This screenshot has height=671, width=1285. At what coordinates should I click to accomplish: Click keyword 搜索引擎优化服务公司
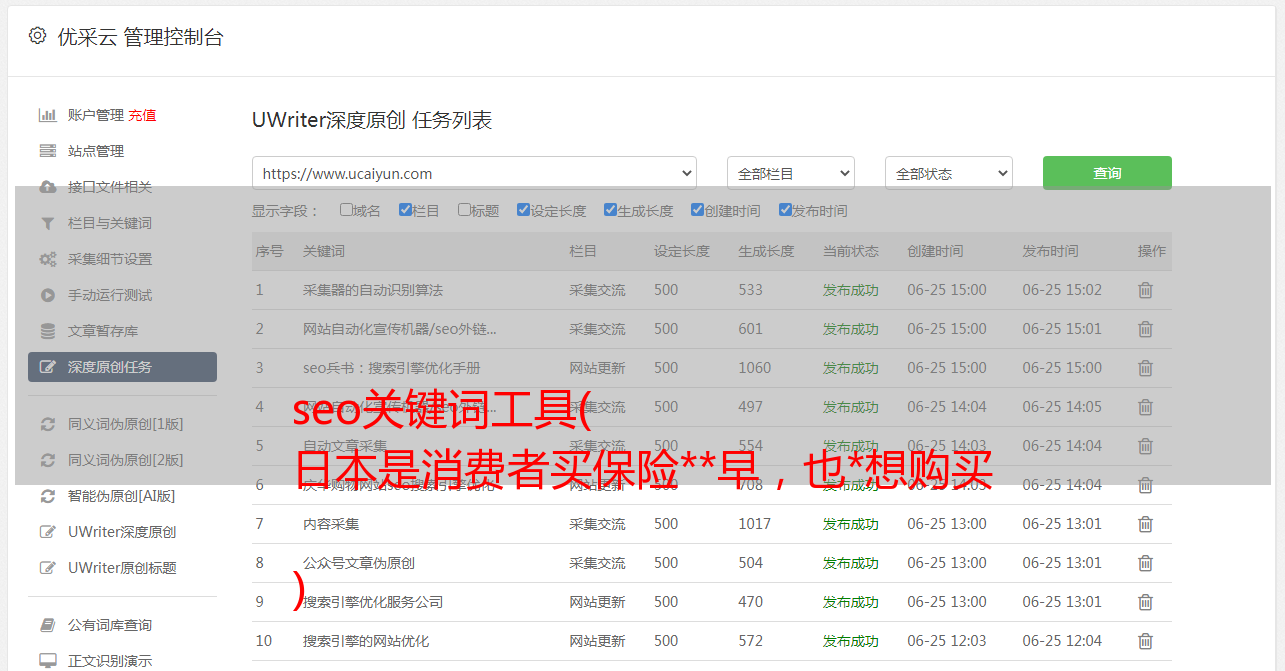tap(373, 602)
